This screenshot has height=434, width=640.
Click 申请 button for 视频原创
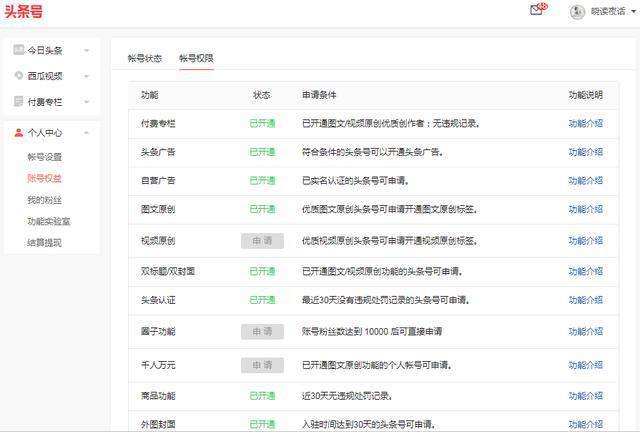coord(262,241)
